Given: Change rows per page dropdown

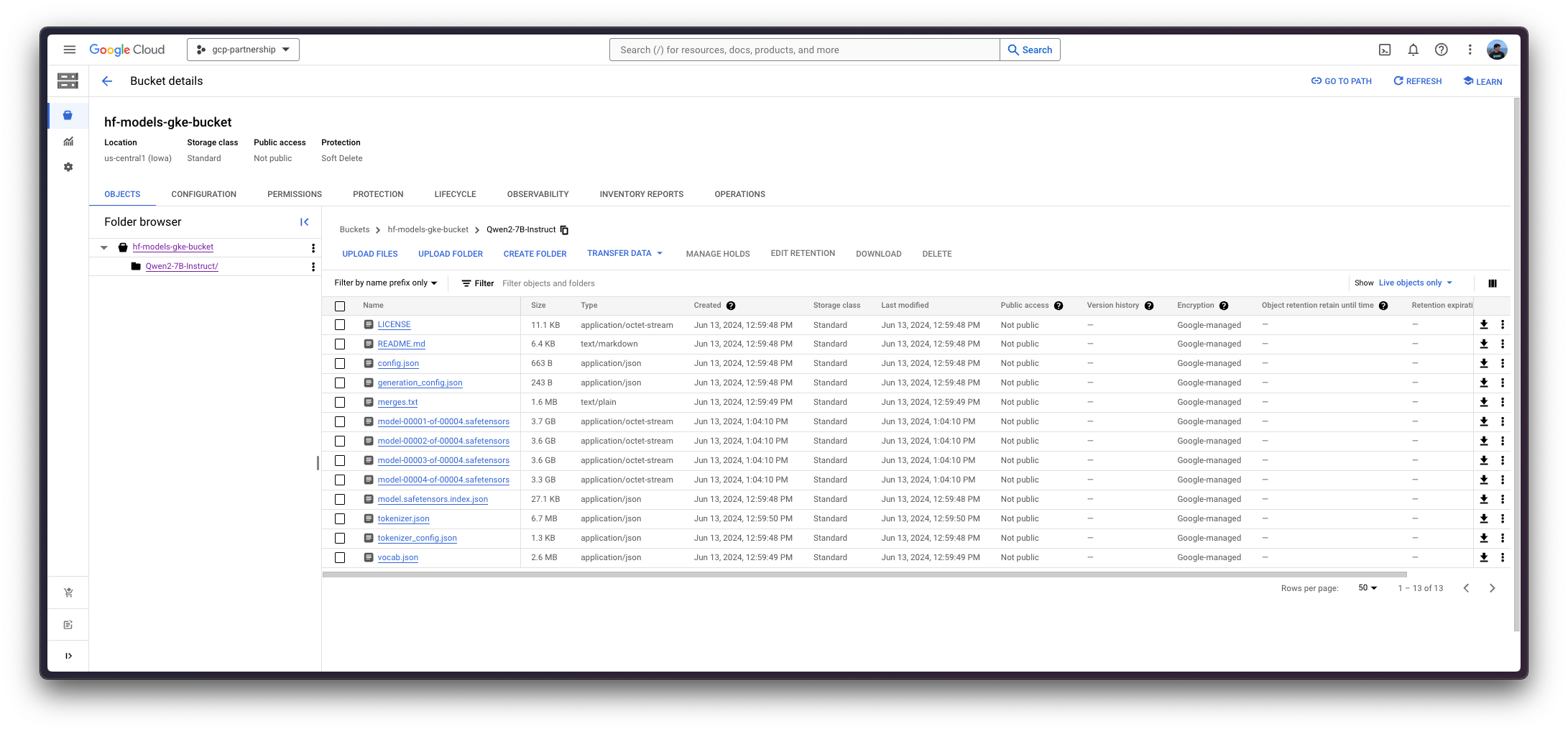Looking at the screenshot, I should pyautogui.click(x=1368, y=588).
